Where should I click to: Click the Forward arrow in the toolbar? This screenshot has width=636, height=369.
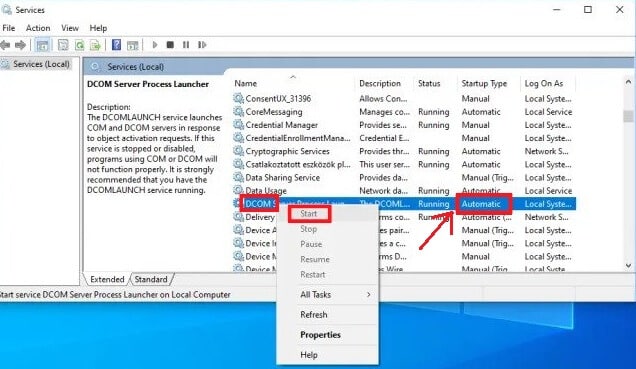(x=20, y=45)
